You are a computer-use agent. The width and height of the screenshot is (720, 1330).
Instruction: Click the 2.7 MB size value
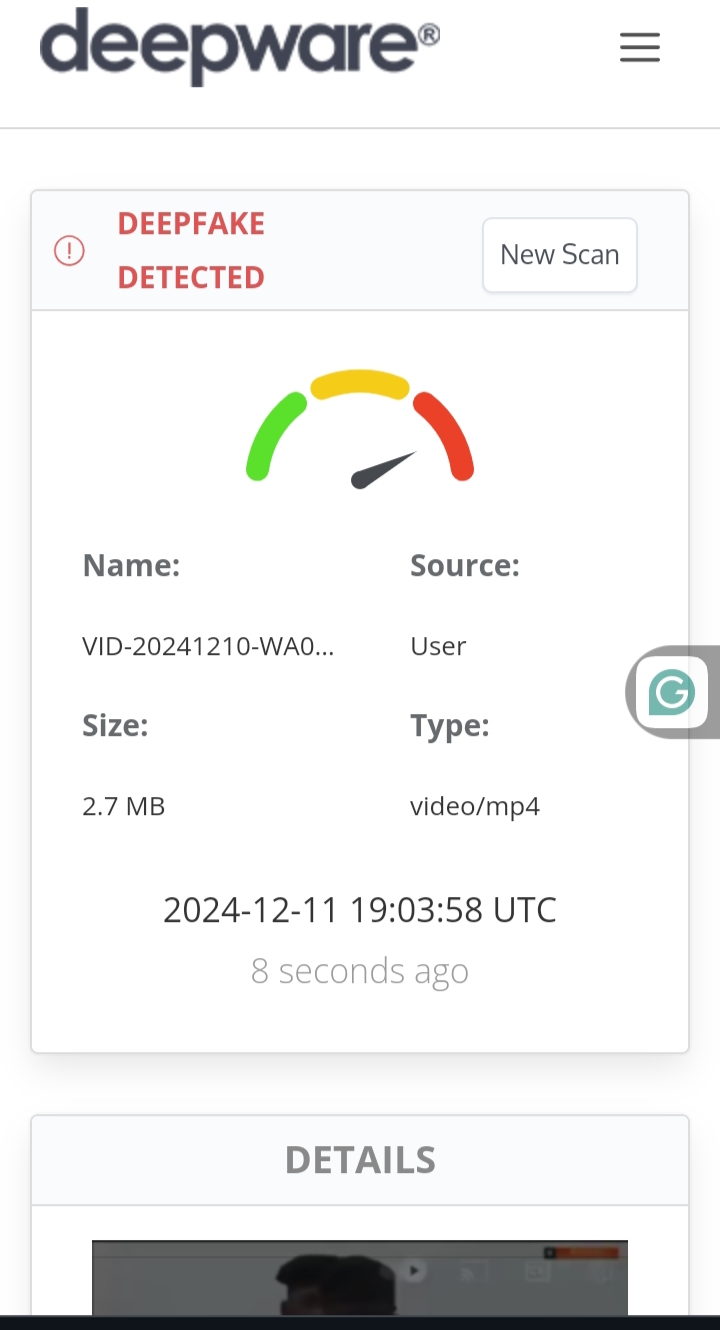(124, 806)
